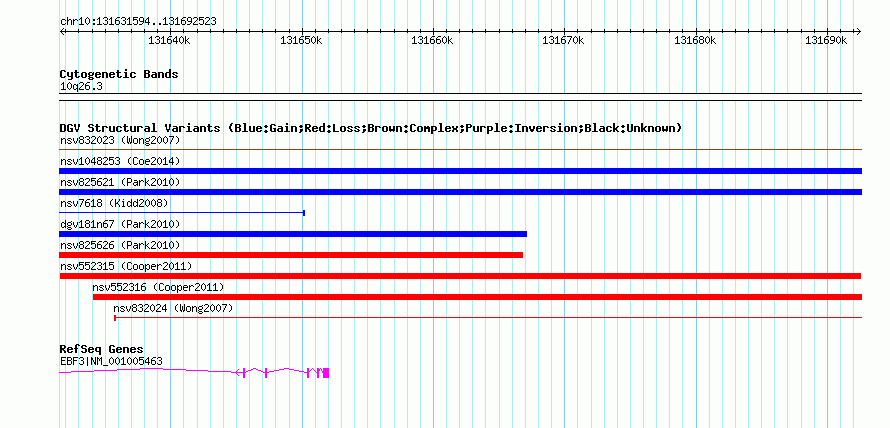
Task: Select the dgv181n67 (Park2010) blue bar
Action: (x=293, y=234)
